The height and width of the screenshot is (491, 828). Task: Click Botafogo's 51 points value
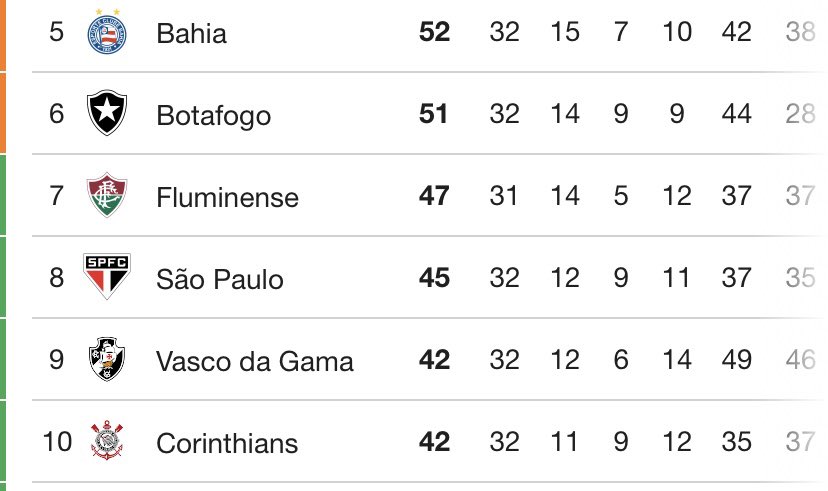pos(435,115)
